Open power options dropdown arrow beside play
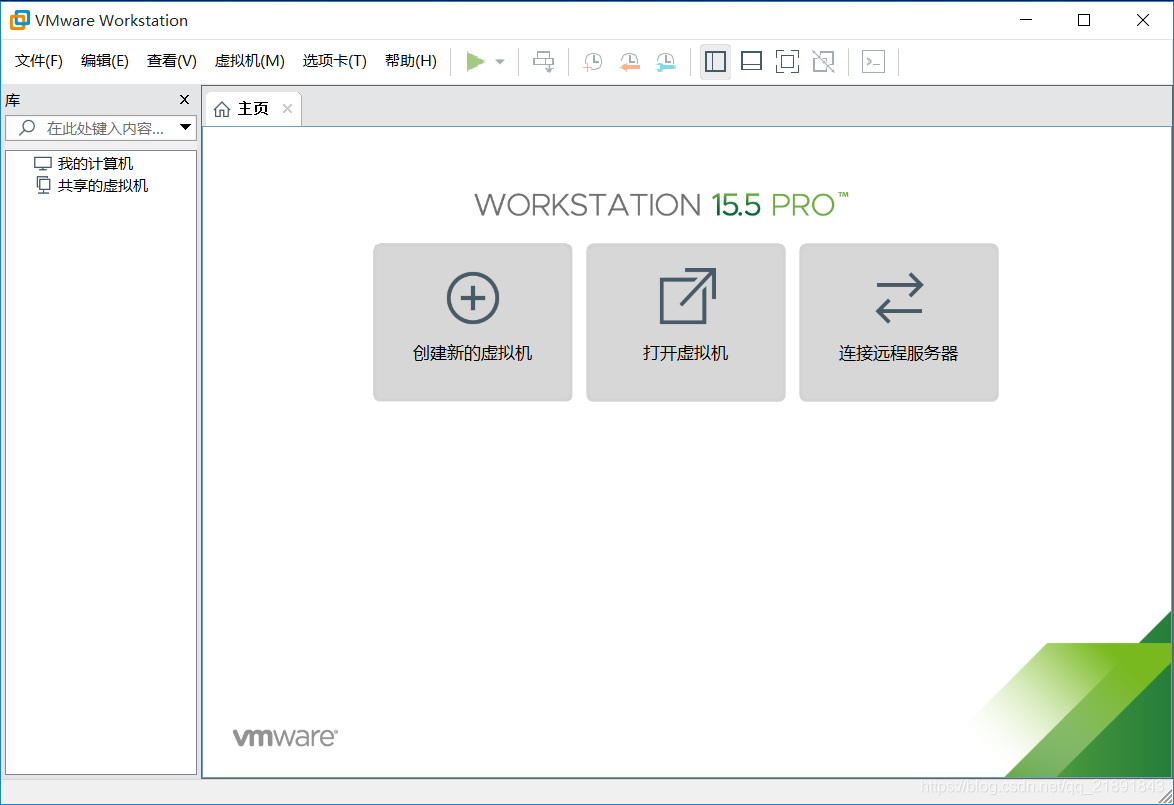 pos(500,61)
